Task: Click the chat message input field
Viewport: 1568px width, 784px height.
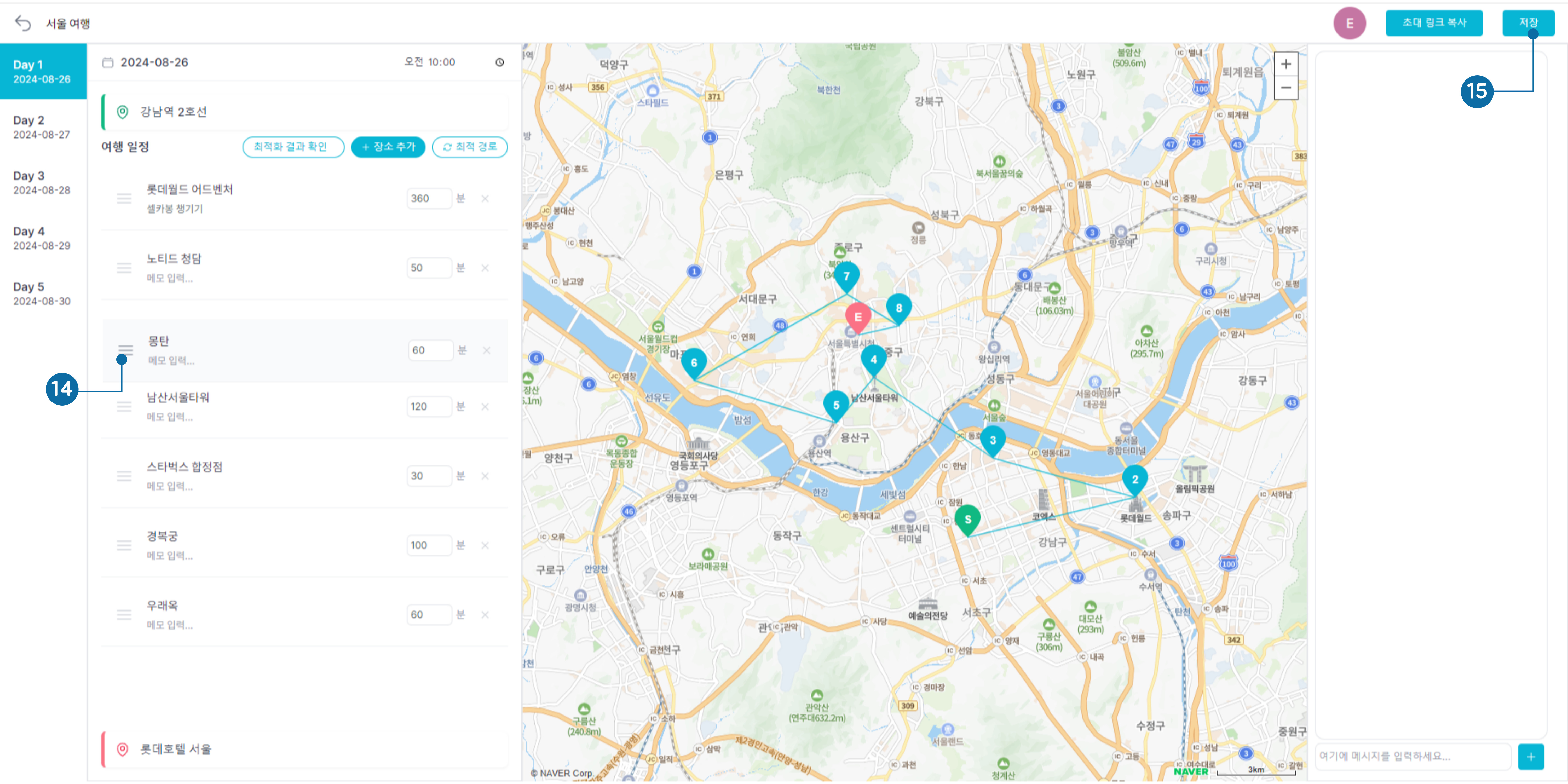Action: pyautogui.click(x=1412, y=756)
